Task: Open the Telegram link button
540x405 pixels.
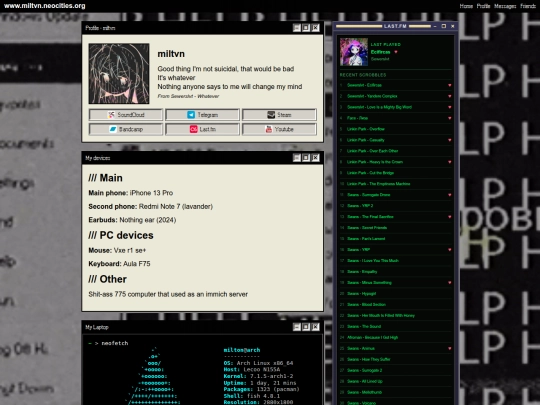Action: coord(202,115)
